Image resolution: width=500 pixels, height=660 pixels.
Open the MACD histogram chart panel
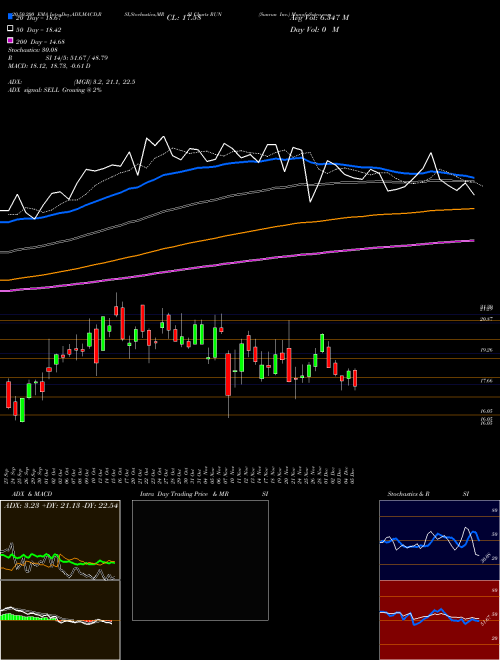60,620
